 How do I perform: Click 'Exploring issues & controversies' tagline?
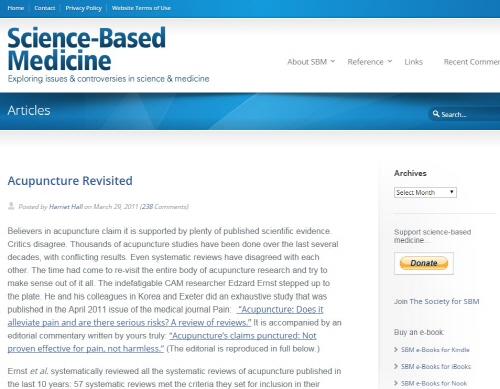click(x=108, y=79)
